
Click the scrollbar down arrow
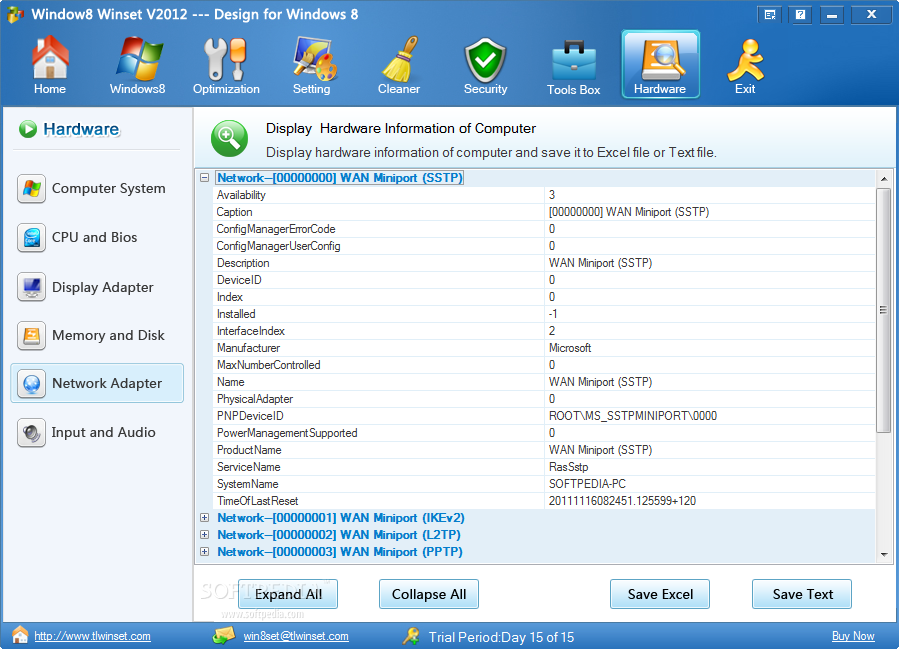pos(884,554)
